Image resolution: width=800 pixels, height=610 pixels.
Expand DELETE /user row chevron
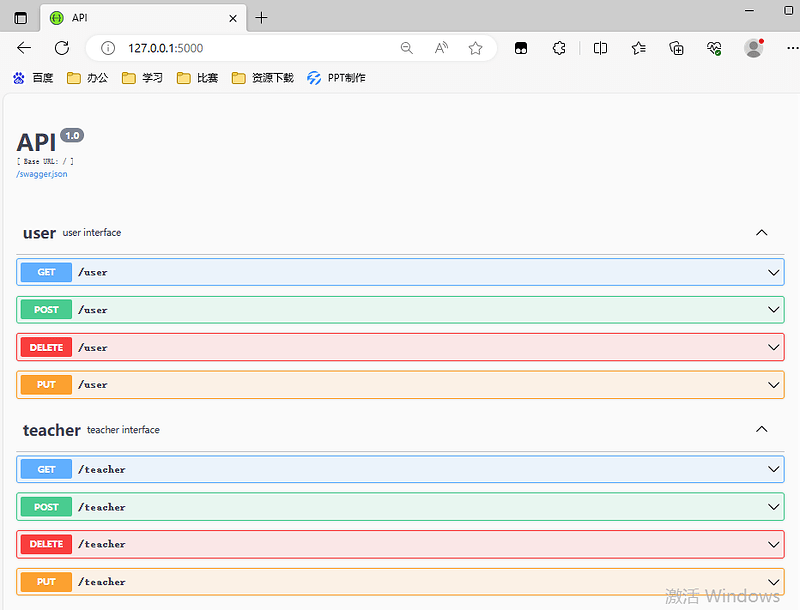pyautogui.click(x=773, y=347)
